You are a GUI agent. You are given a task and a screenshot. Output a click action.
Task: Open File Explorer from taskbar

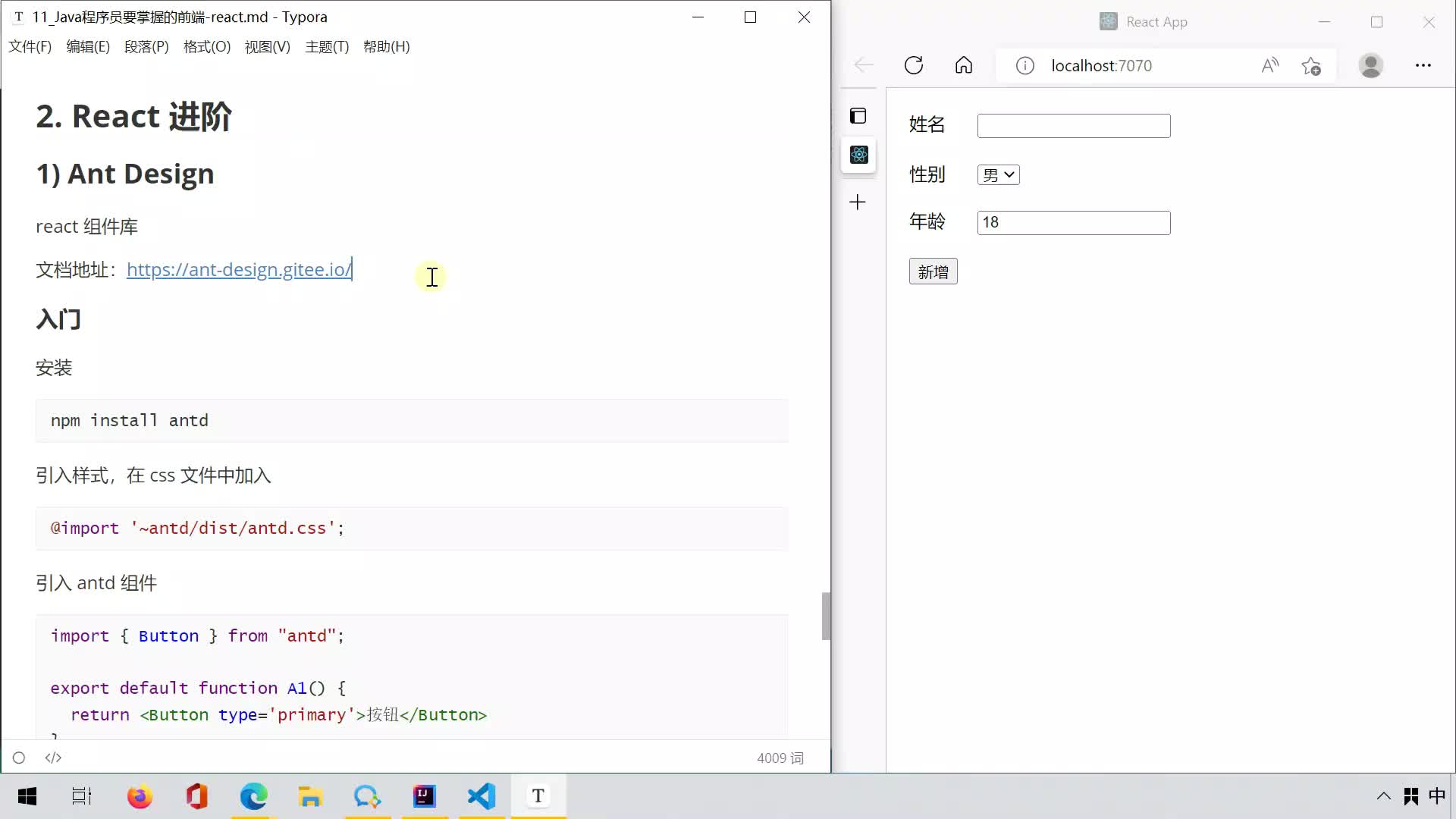point(310,796)
